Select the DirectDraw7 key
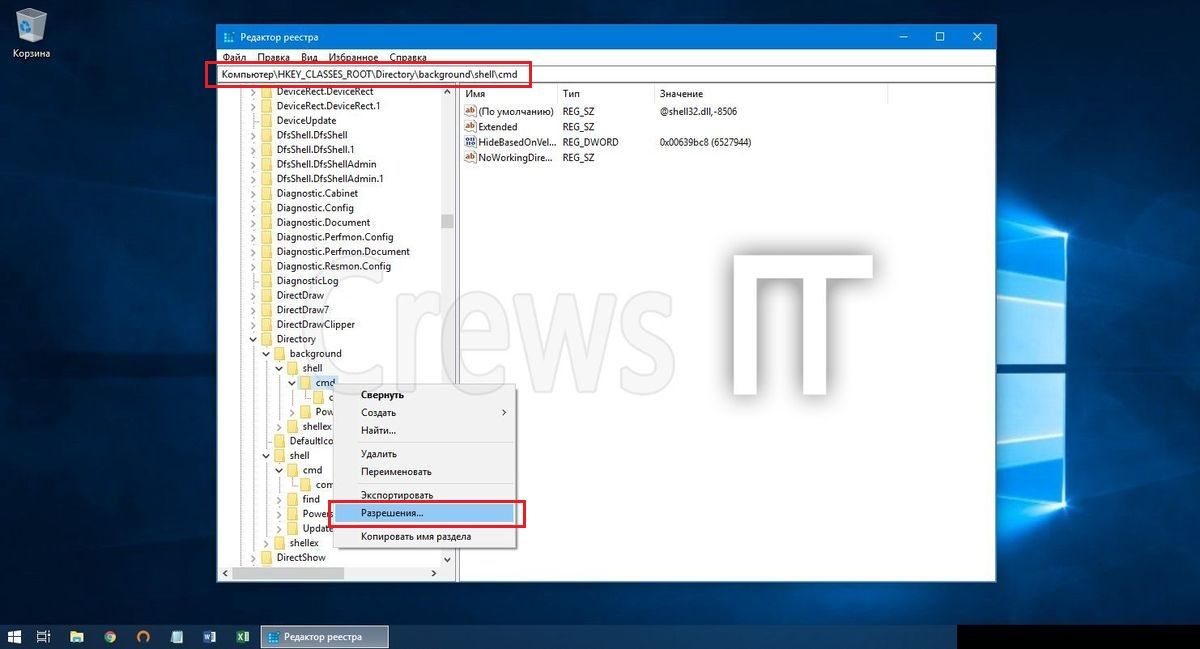1200x649 pixels. 302,310
